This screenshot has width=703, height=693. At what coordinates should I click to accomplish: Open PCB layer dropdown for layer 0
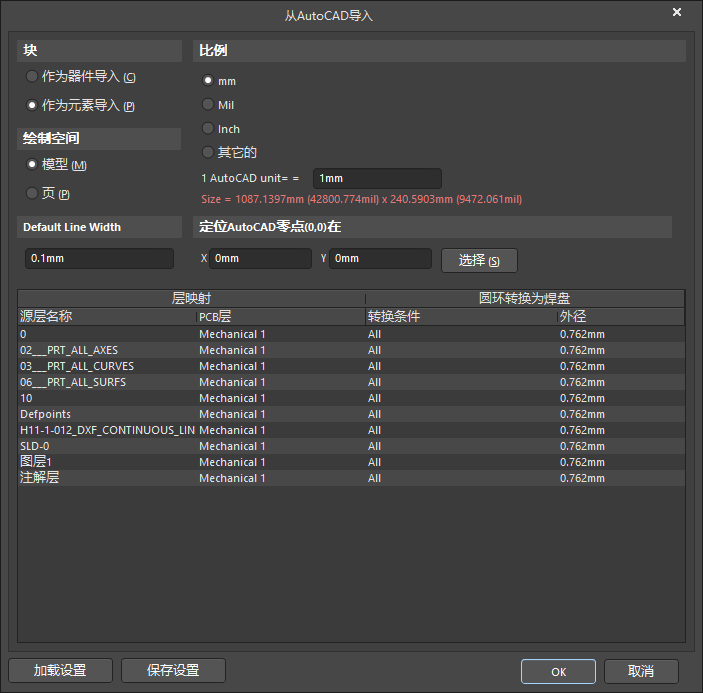click(281, 334)
